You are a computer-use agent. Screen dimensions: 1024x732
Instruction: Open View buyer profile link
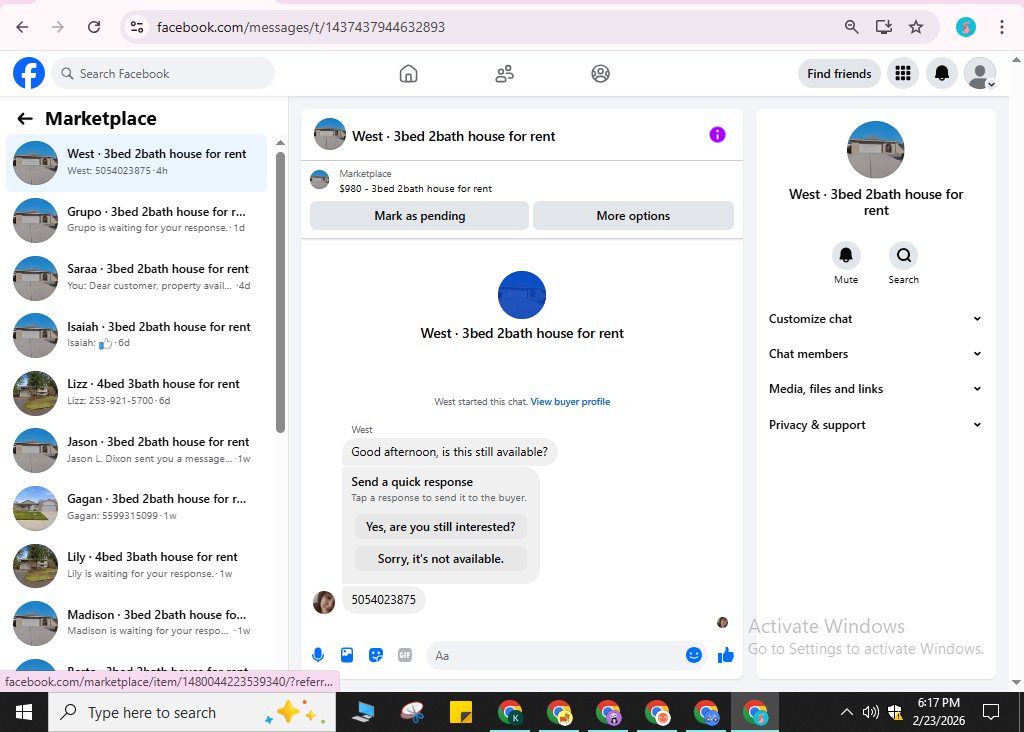pos(570,402)
